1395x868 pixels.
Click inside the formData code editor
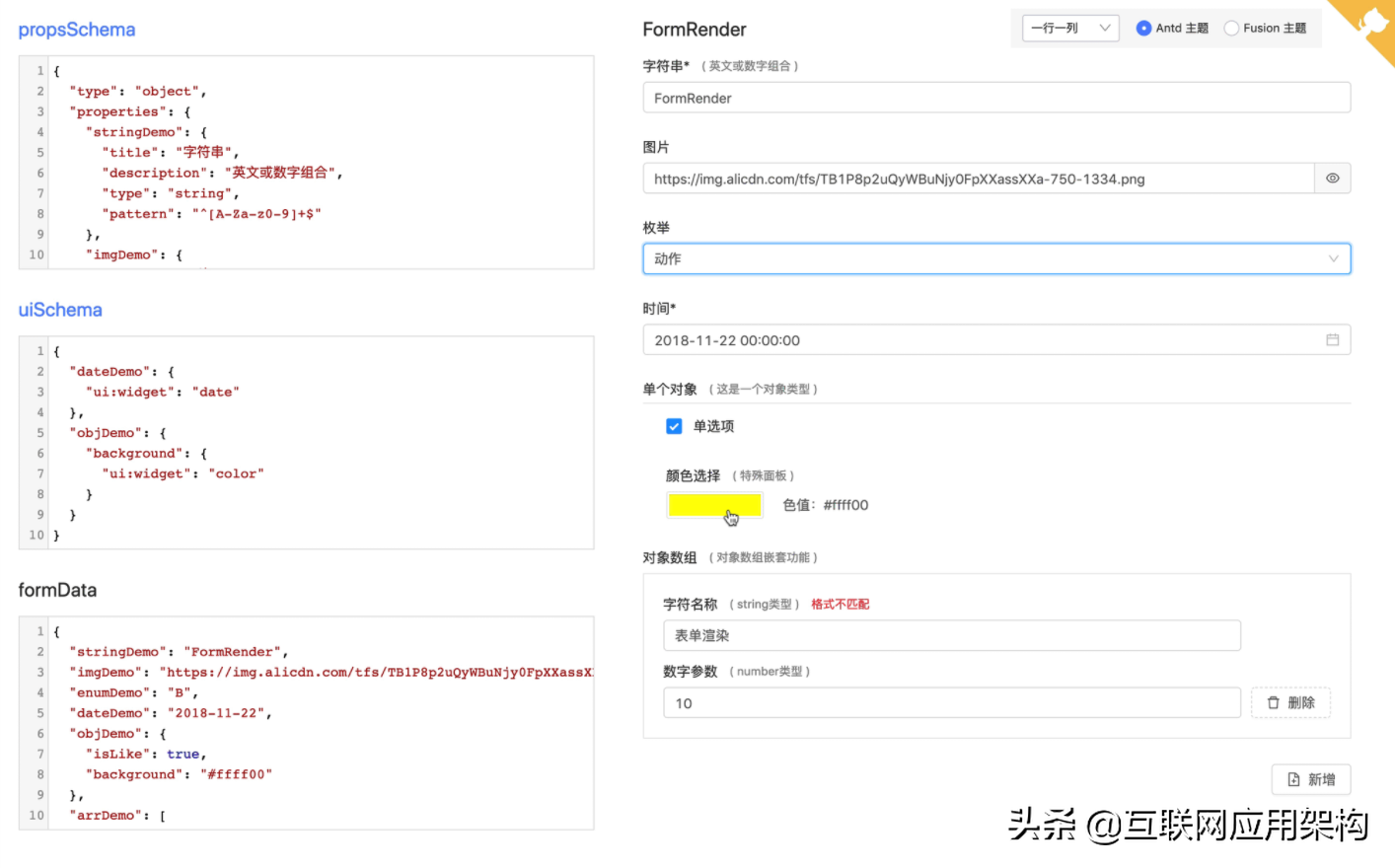point(306,723)
